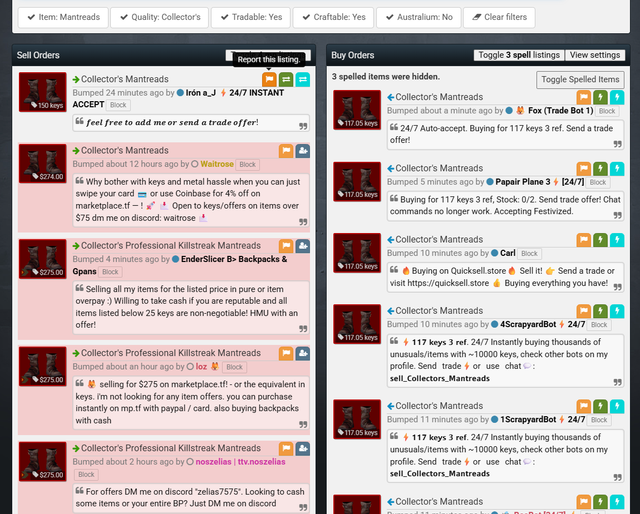Click Toggle Spelled Items button
Screen dimensions: 640x514
click(580, 80)
